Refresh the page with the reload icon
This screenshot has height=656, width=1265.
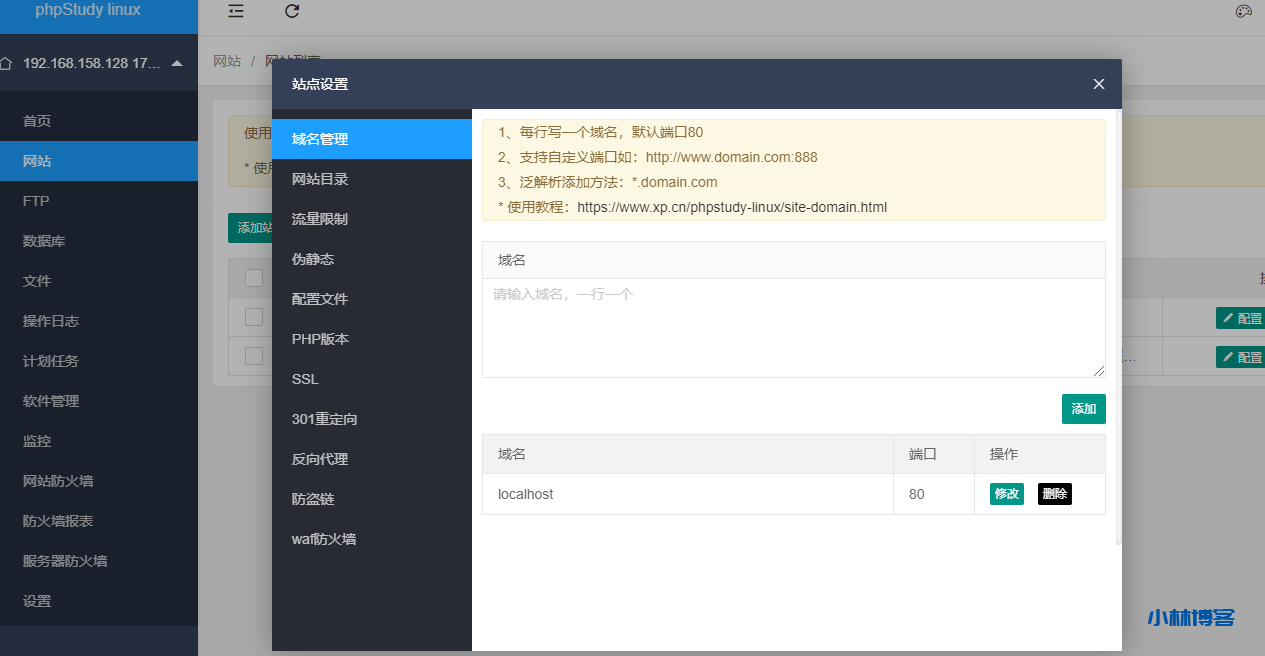[291, 11]
